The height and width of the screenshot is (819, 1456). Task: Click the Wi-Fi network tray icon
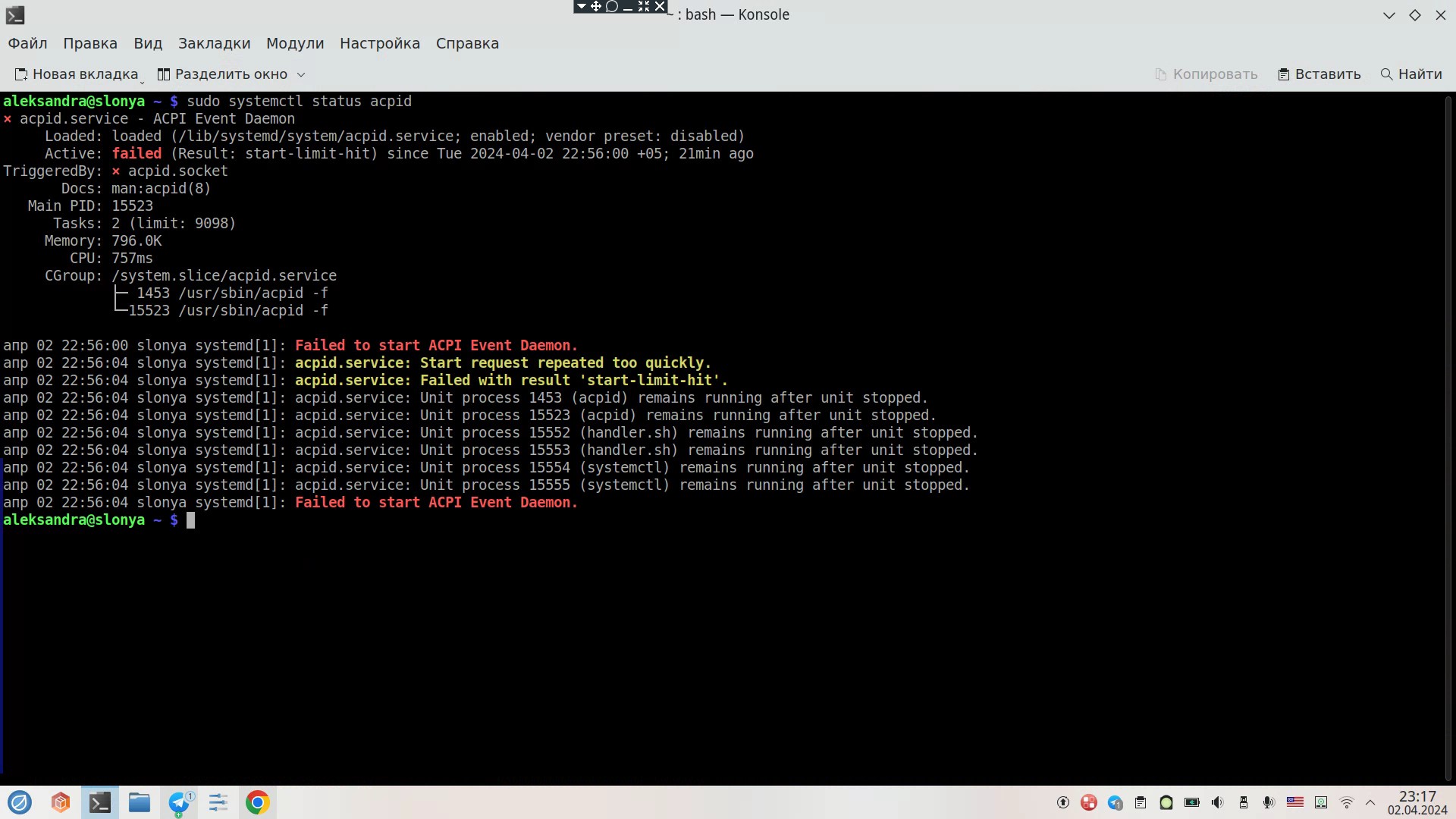[x=1347, y=802]
